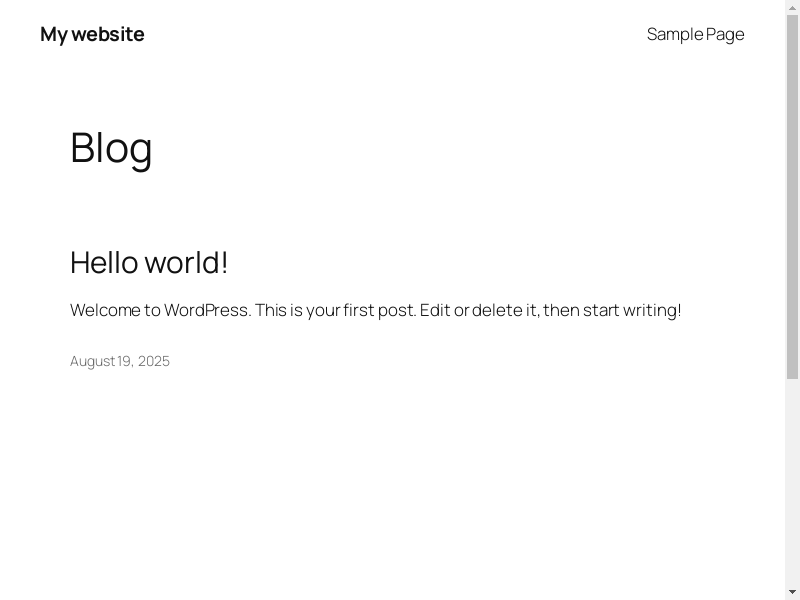Click the scrollbar track below the thumb
This screenshot has width=800, height=600.
pyautogui.click(x=792, y=480)
